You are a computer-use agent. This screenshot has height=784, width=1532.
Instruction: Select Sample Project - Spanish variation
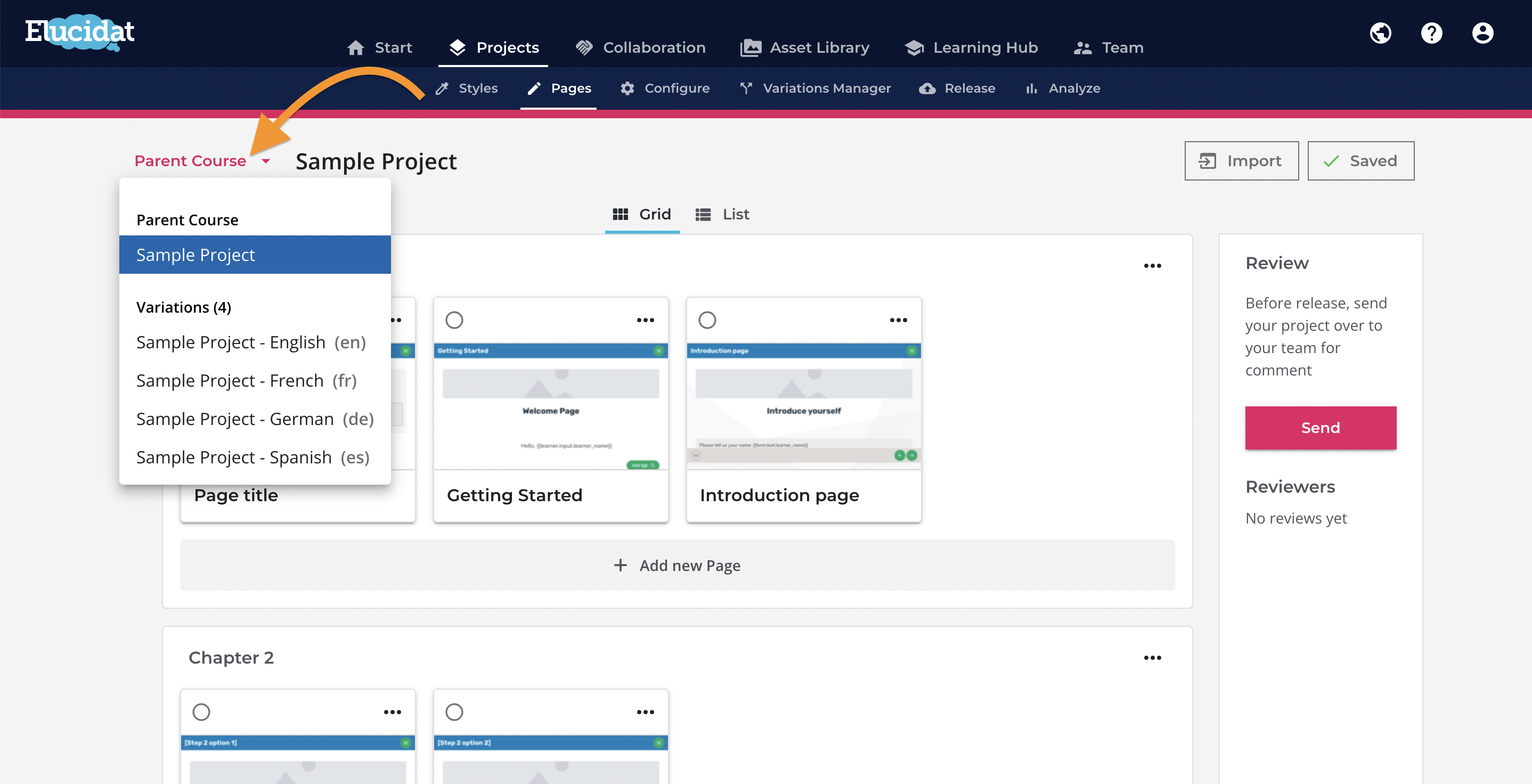pyautogui.click(x=252, y=456)
